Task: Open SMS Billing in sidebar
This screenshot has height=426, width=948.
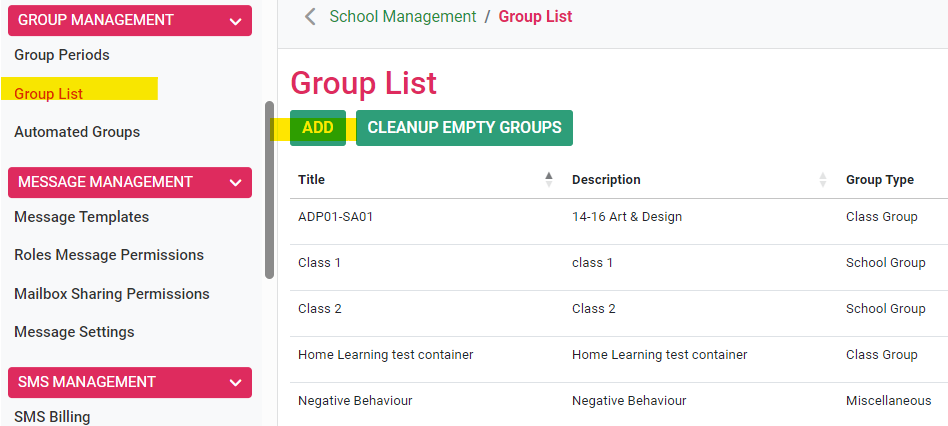Action: [x=52, y=417]
